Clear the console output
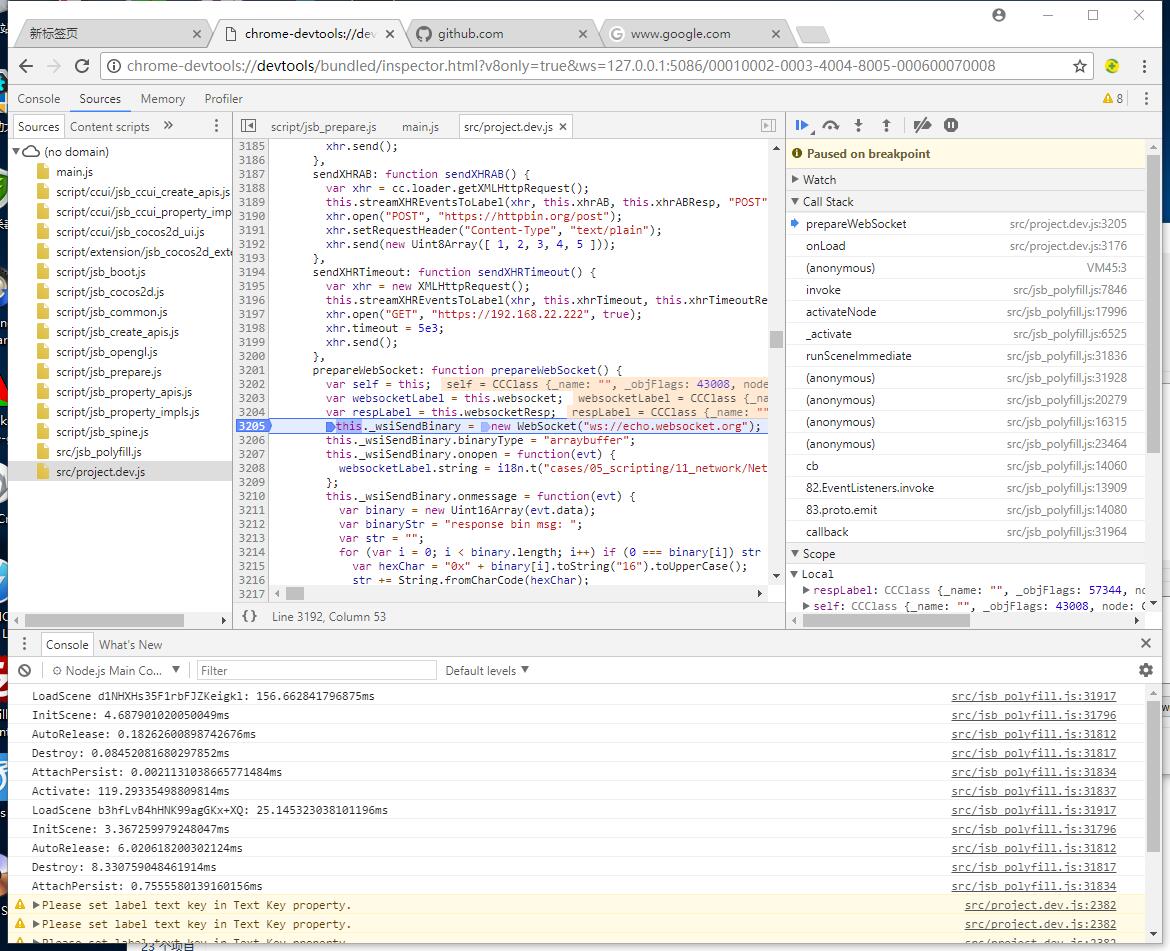Image resolution: width=1170 pixels, height=951 pixels. pos(25,671)
